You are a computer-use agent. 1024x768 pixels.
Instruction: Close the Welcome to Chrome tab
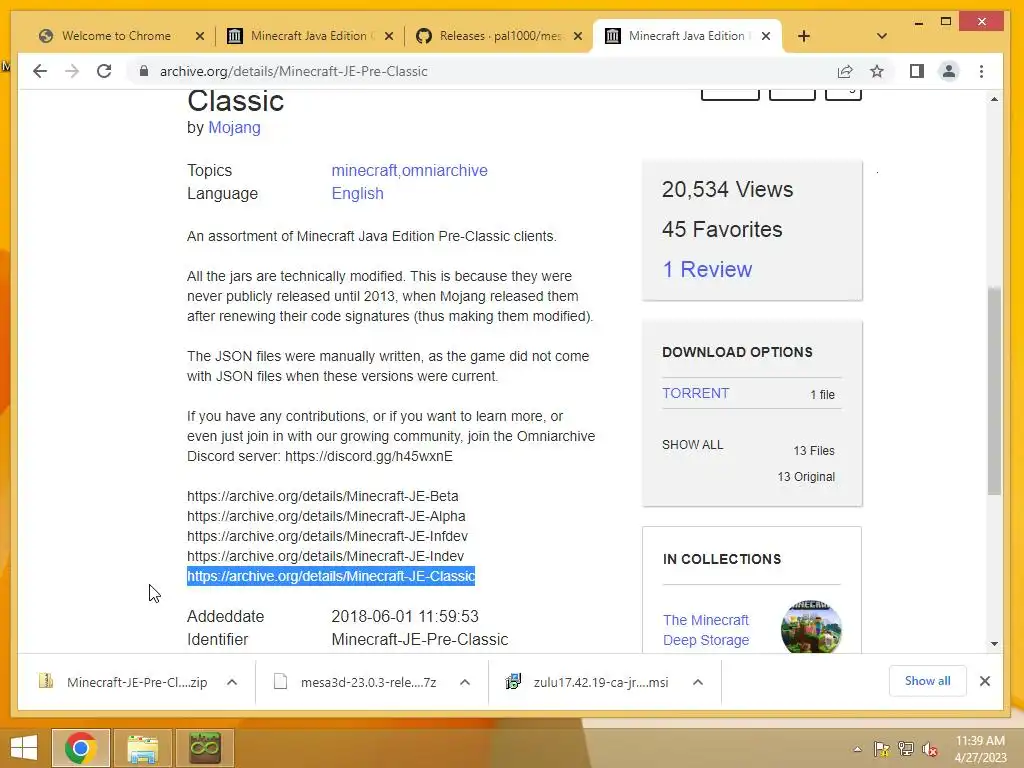pos(200,36)
